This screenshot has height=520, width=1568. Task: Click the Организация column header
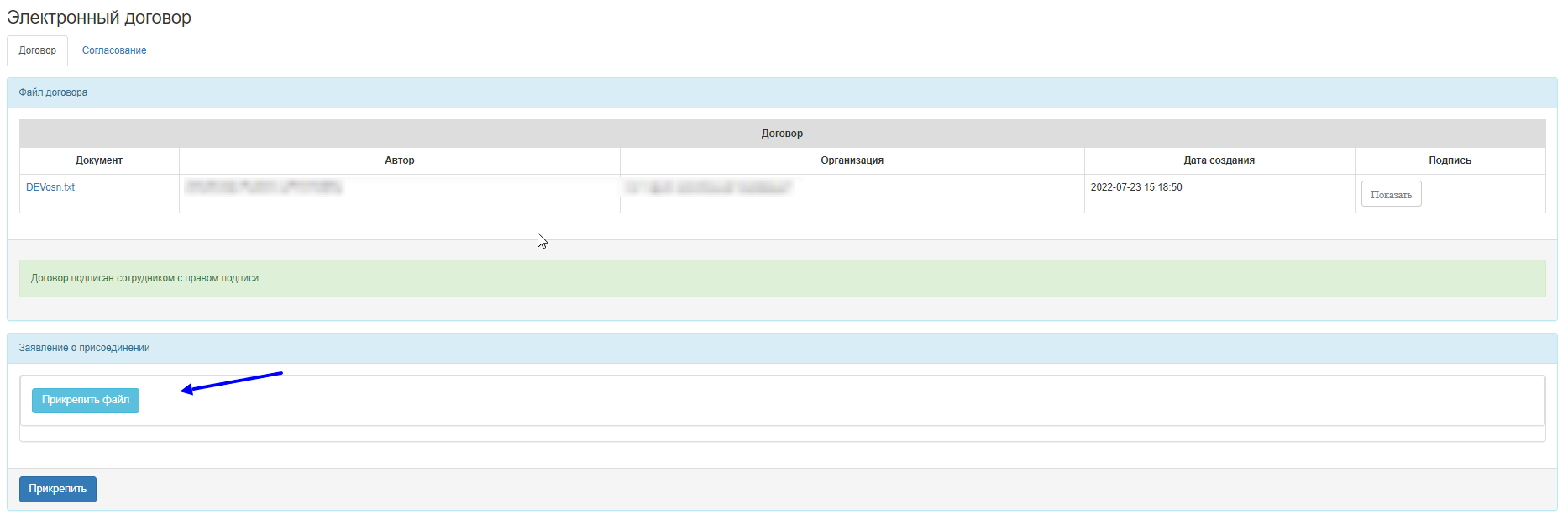tap(852, 160)
